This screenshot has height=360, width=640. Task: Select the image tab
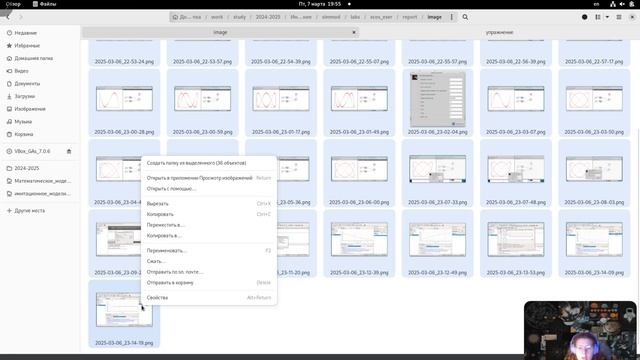pyautogui.click(x=220, y=32)
